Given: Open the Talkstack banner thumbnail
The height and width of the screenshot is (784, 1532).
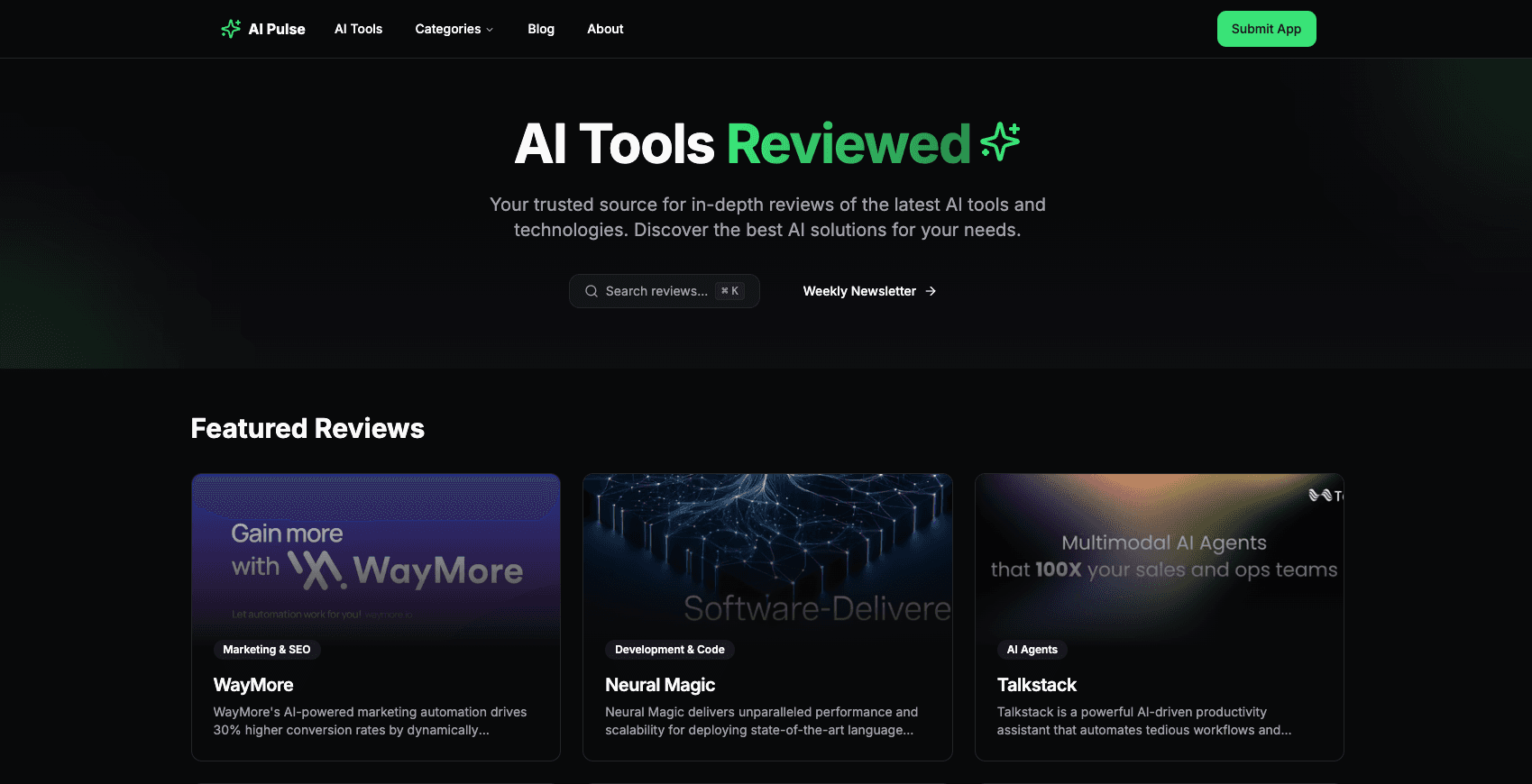Looking at the screenshot, I should pos(1160,556).
